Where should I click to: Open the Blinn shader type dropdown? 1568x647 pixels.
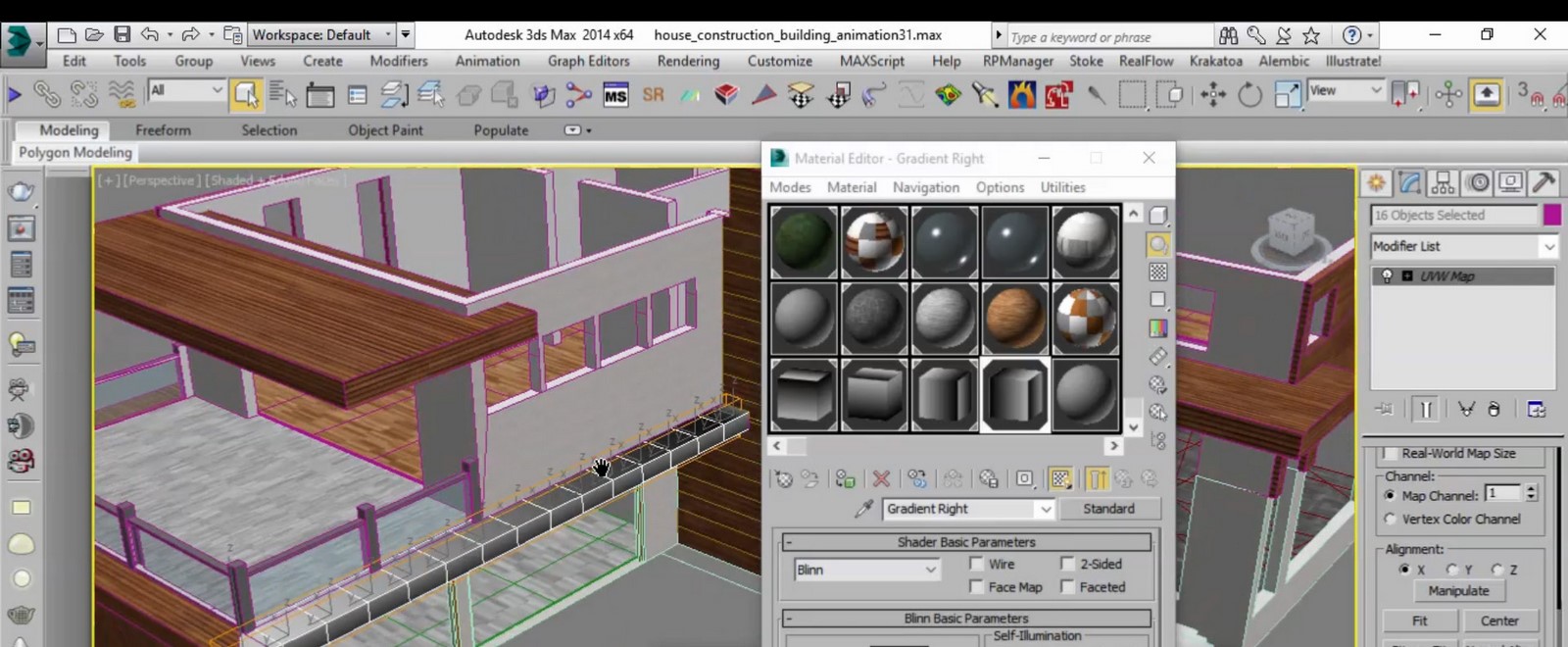tap(867, 570)
